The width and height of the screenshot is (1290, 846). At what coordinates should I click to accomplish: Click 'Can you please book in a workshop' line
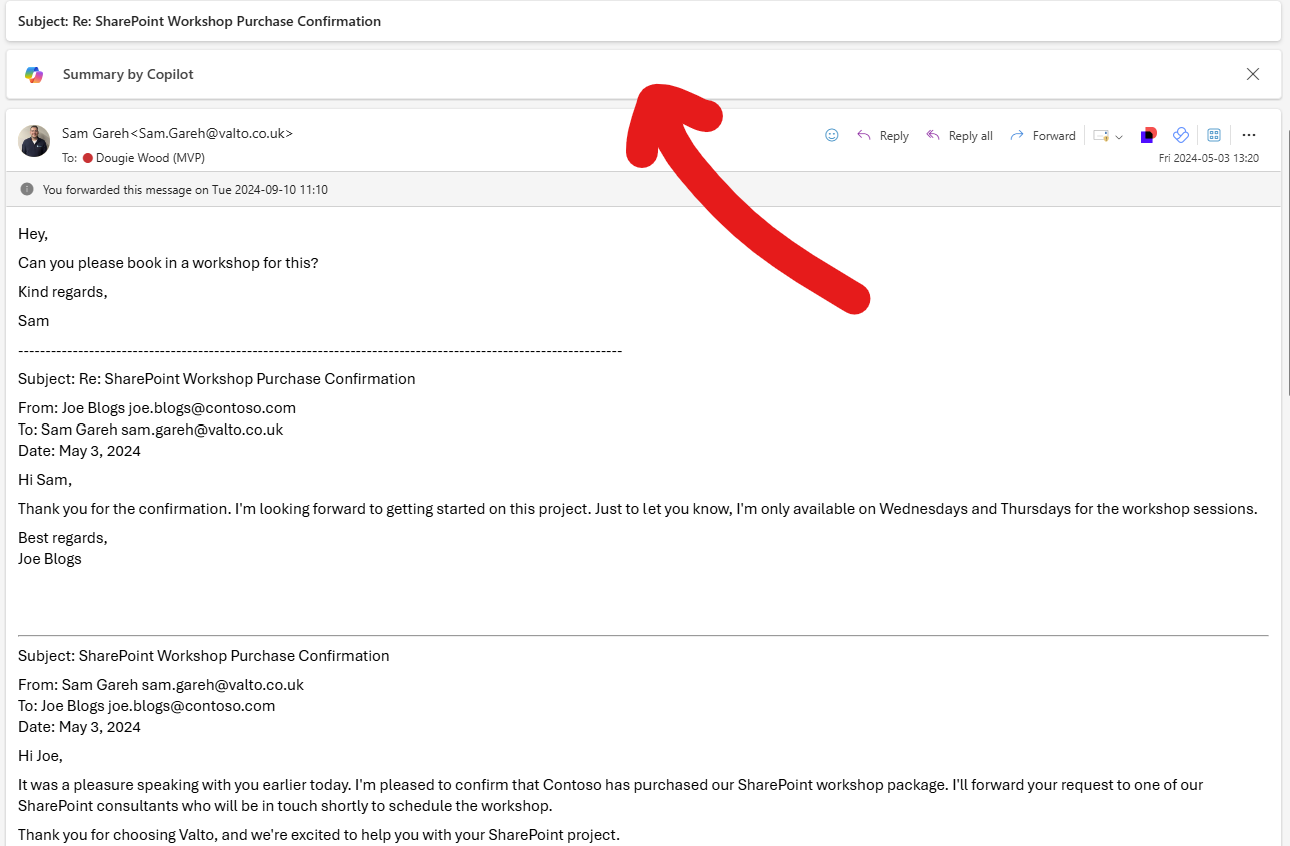(168, 263)
